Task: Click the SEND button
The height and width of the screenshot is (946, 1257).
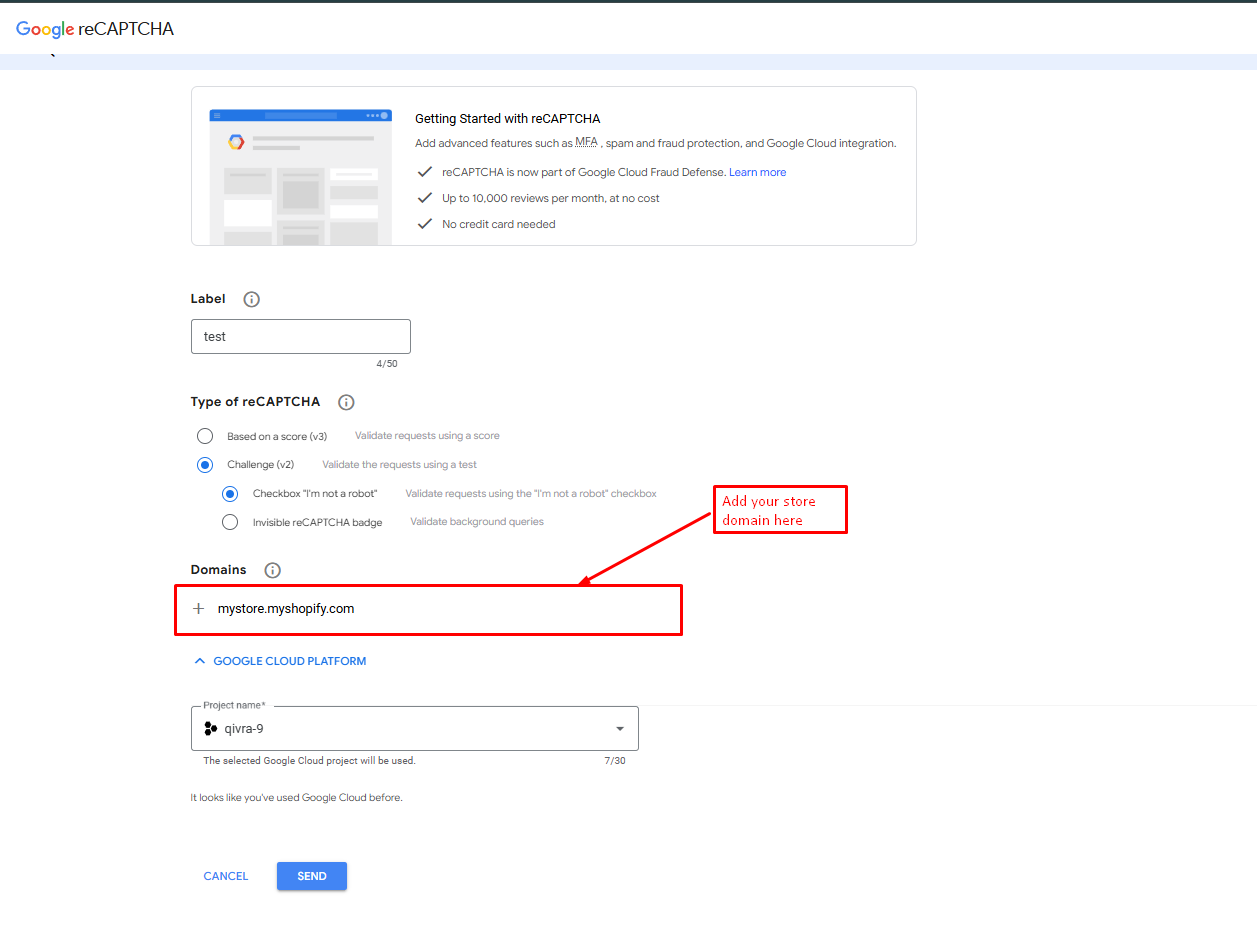Action: pos(312,876)
